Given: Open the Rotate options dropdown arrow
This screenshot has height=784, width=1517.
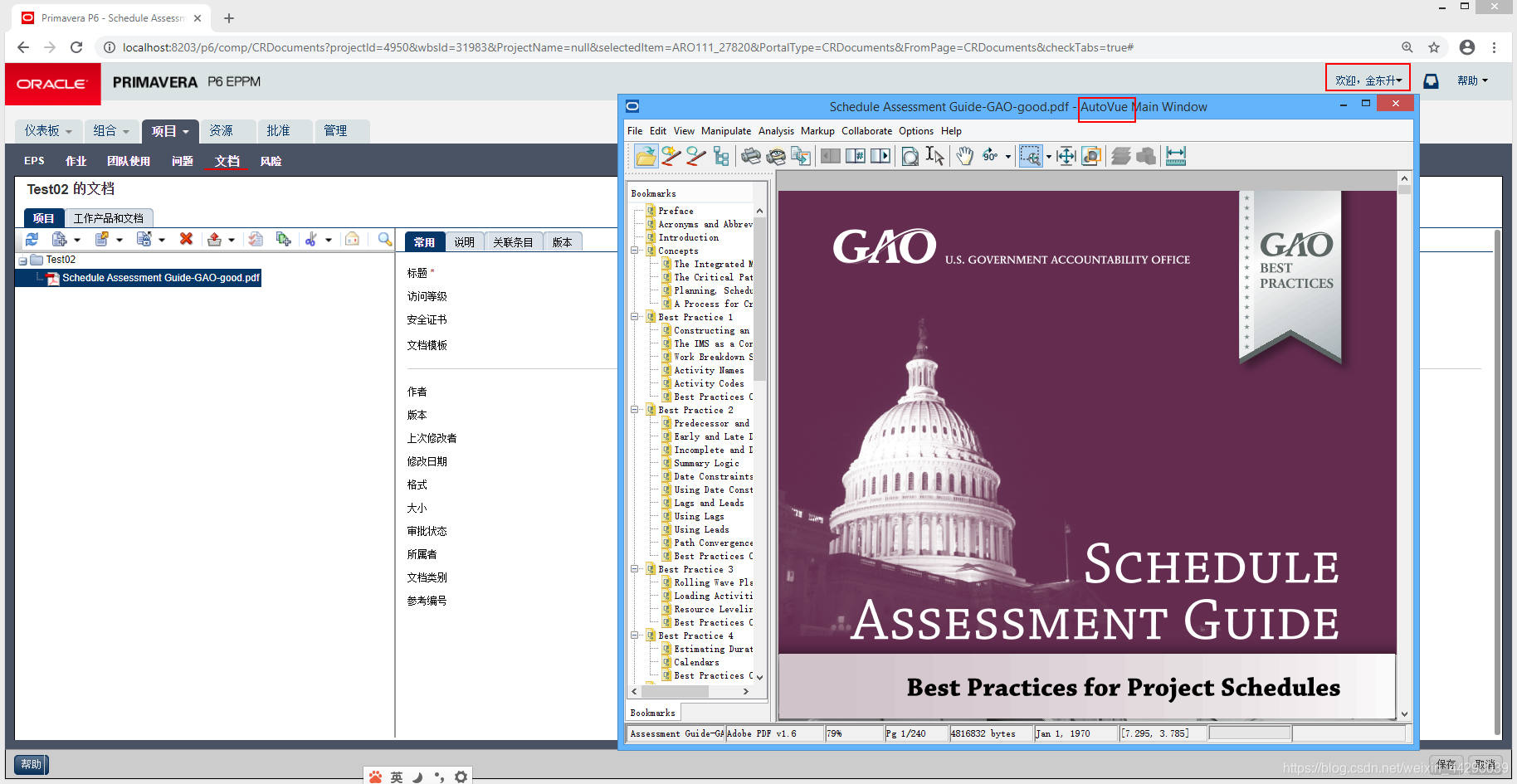Looking at the screenshot, I should [1008, 156].
